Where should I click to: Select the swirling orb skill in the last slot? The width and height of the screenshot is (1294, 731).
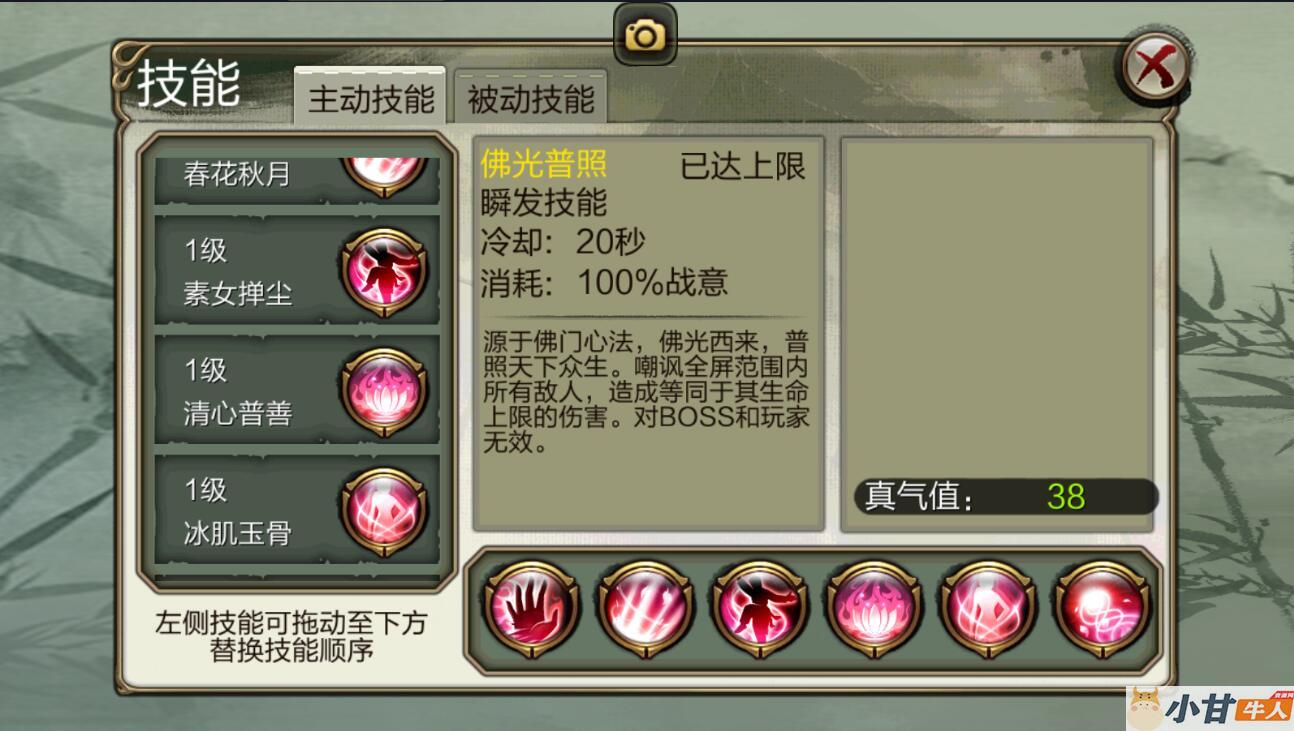[1102, 609]
